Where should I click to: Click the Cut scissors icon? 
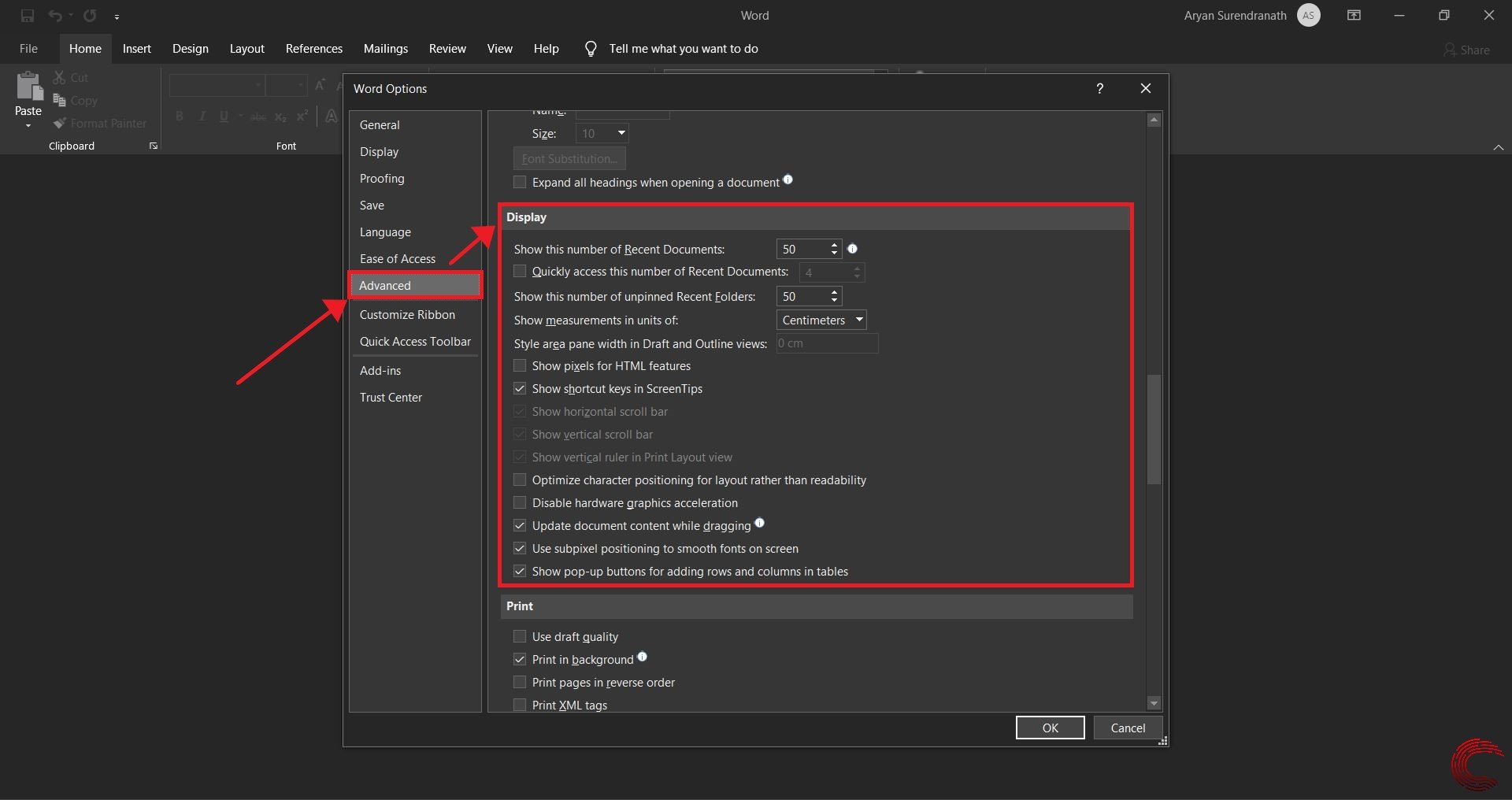tap(60, 76)
